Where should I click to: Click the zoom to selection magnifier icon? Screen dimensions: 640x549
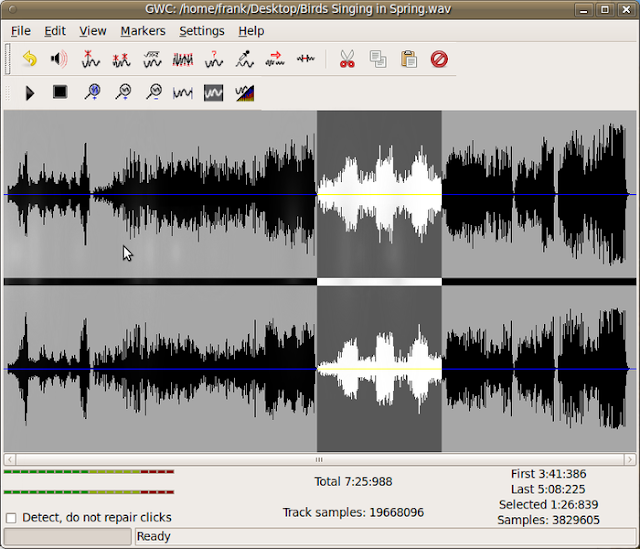(92, 93)
